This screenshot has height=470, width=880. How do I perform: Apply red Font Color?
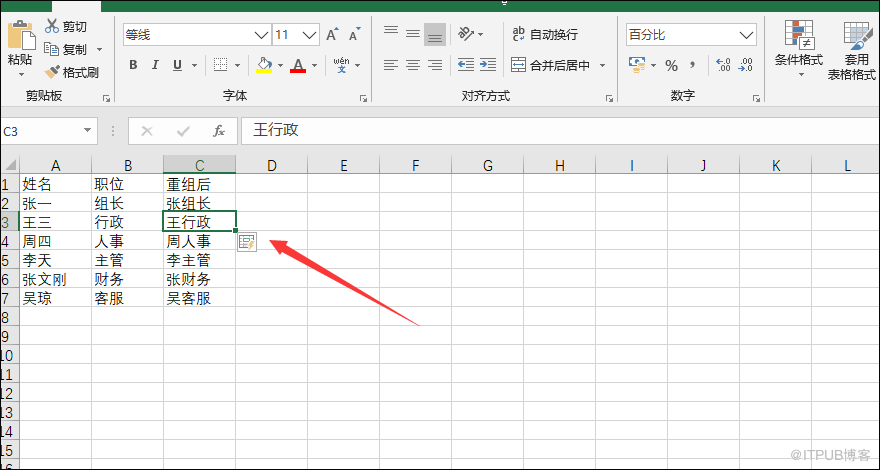[298, 65]
